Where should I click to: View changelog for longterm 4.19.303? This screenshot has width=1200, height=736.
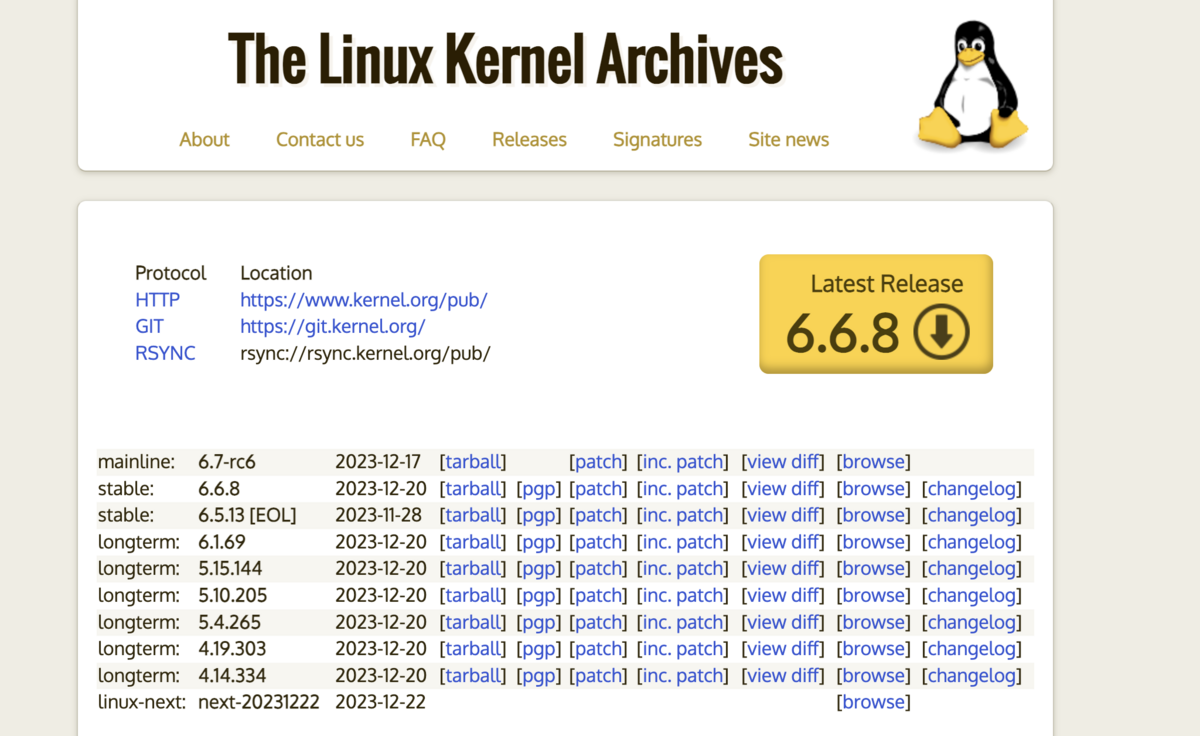click(972, 648)
